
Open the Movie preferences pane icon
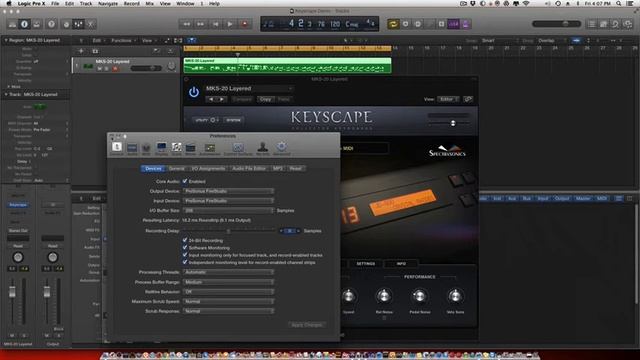[191, 149]
